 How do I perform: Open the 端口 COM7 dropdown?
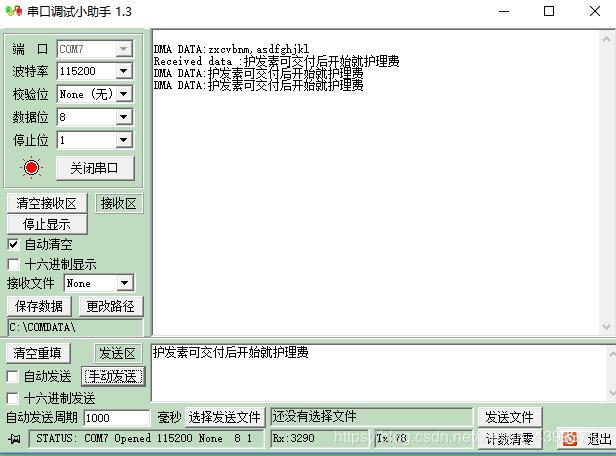click(x=123, y=49)
